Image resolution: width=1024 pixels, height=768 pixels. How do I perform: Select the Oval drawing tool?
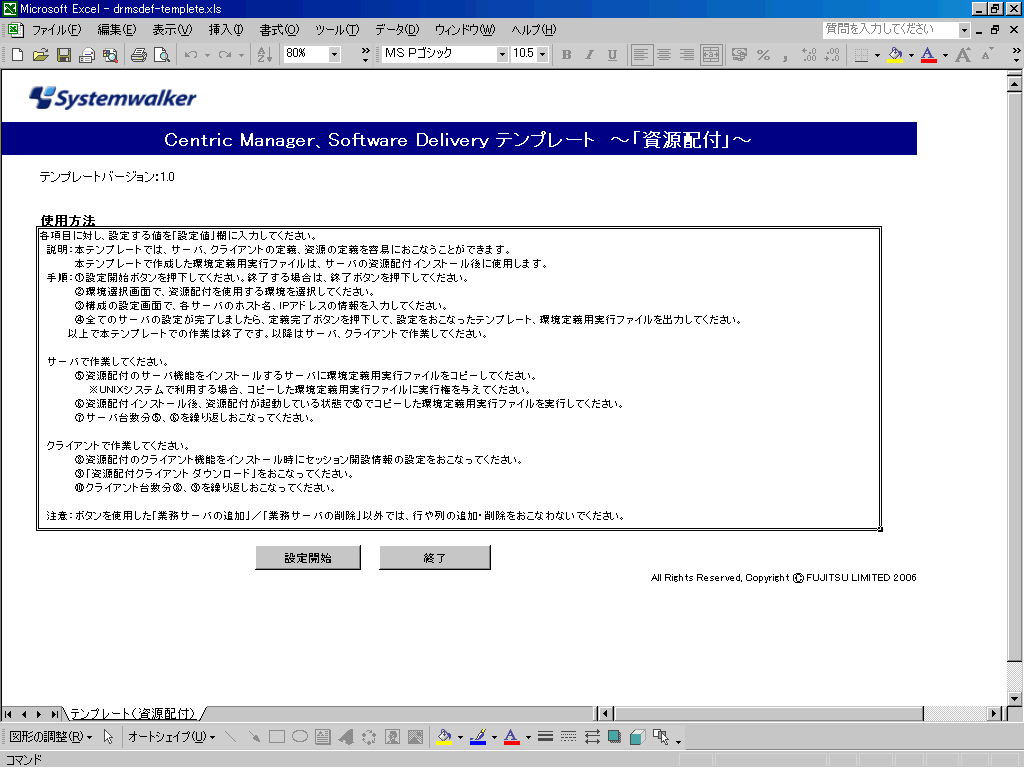click(300, 737)
